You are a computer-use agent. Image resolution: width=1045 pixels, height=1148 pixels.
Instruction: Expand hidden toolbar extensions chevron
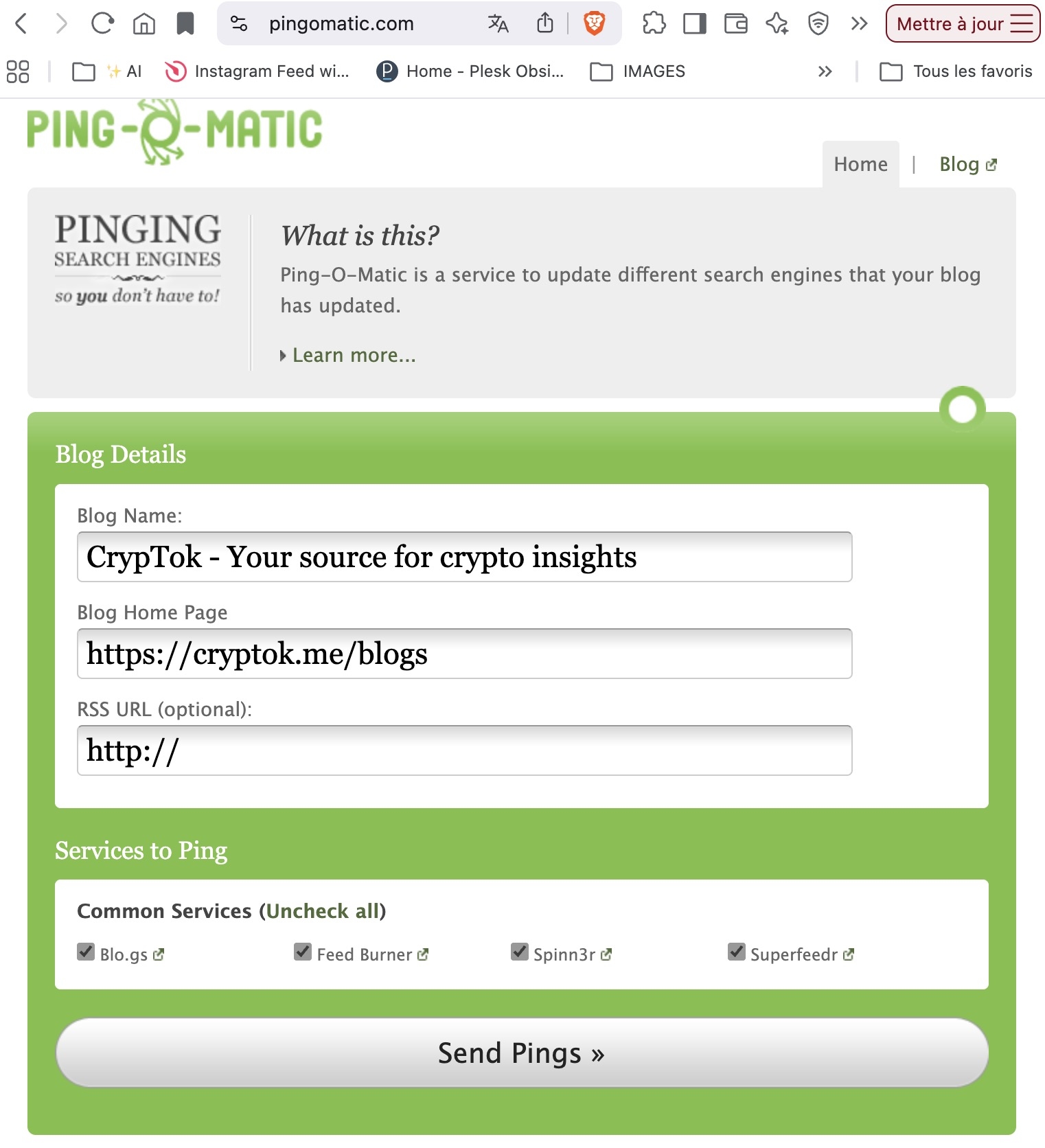point(858,24)
